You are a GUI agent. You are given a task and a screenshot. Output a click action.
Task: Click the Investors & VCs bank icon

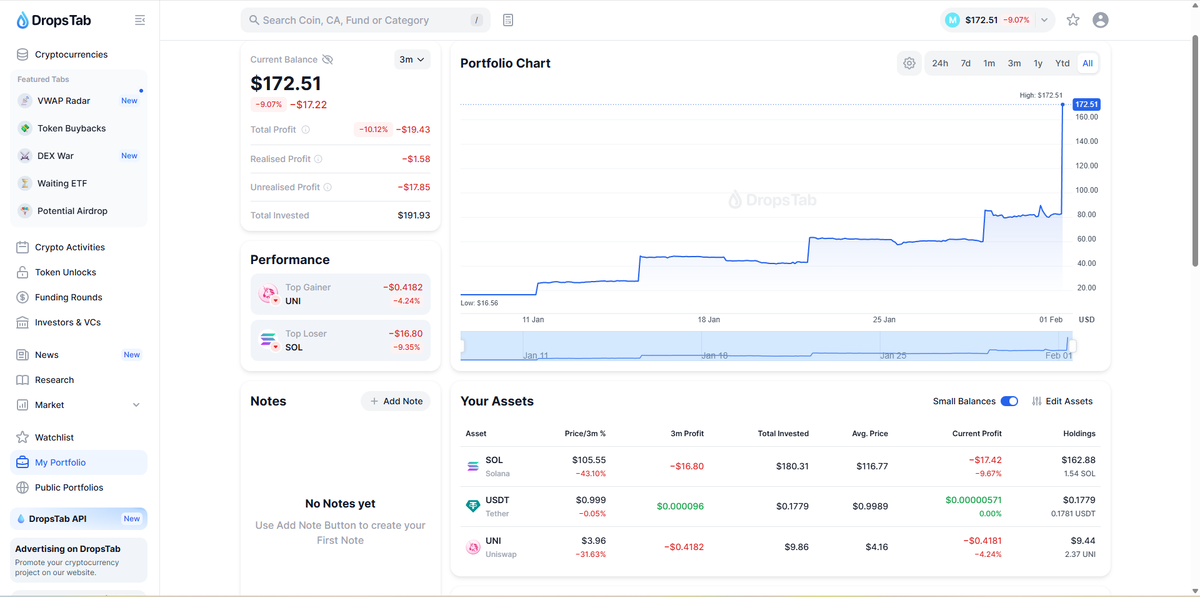[x=22, y=322]
